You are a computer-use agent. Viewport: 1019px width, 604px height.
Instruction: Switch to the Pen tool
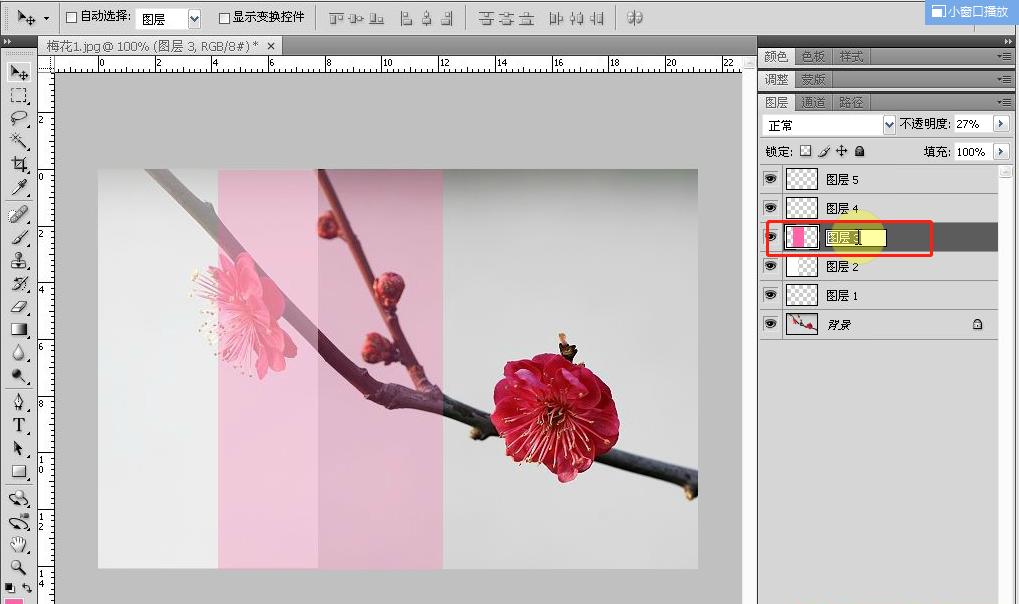(19, 402)
